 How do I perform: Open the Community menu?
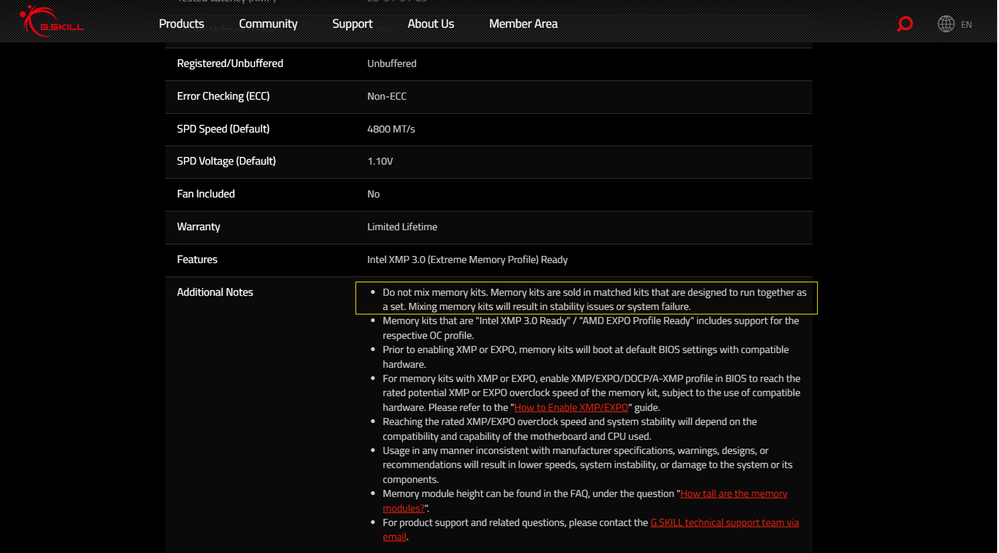[268, 24]
